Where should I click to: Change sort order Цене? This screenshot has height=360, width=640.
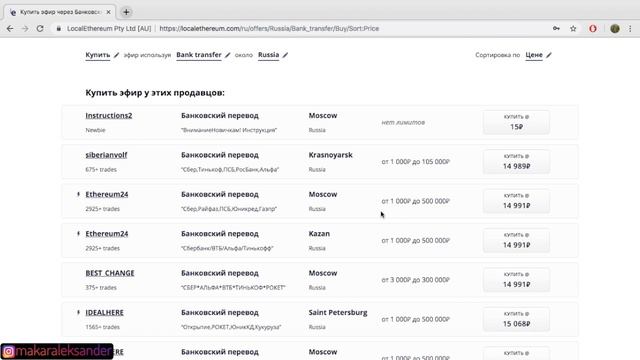pyautogui.click(x=534, y=55)
